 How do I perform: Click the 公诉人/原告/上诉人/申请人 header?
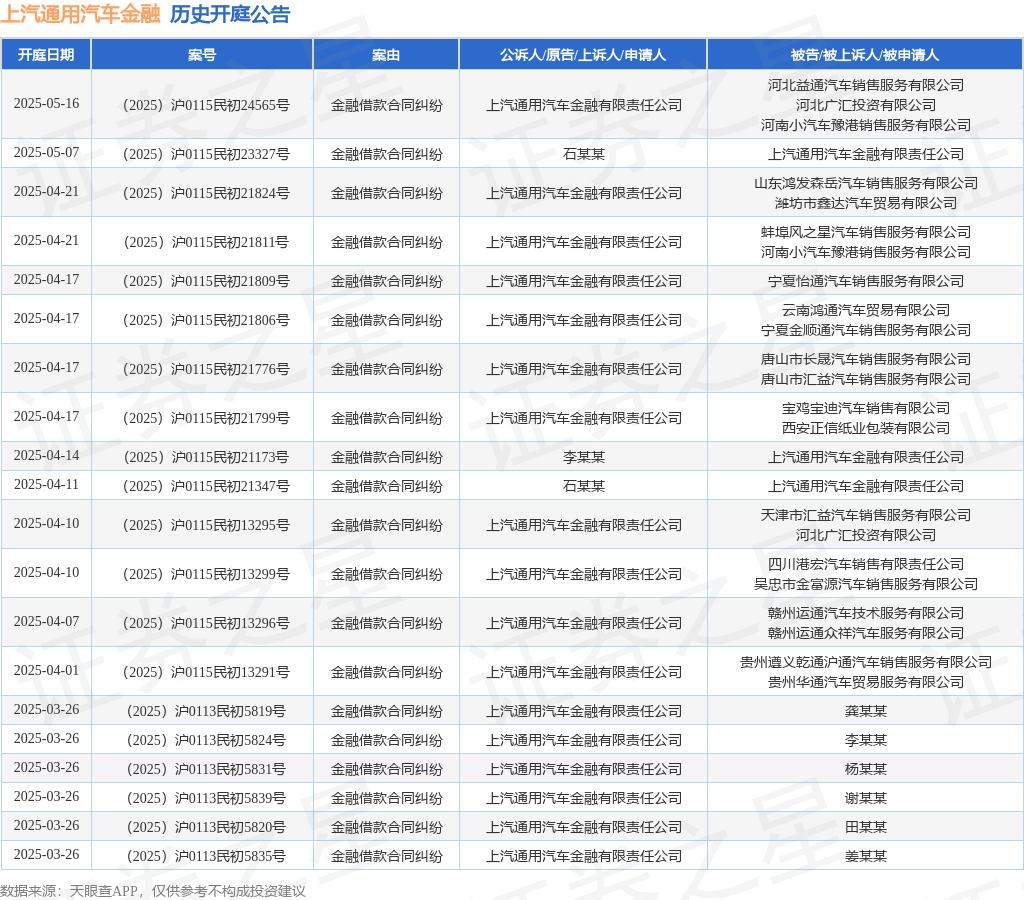pyautogui.click(x=583, y=55)
